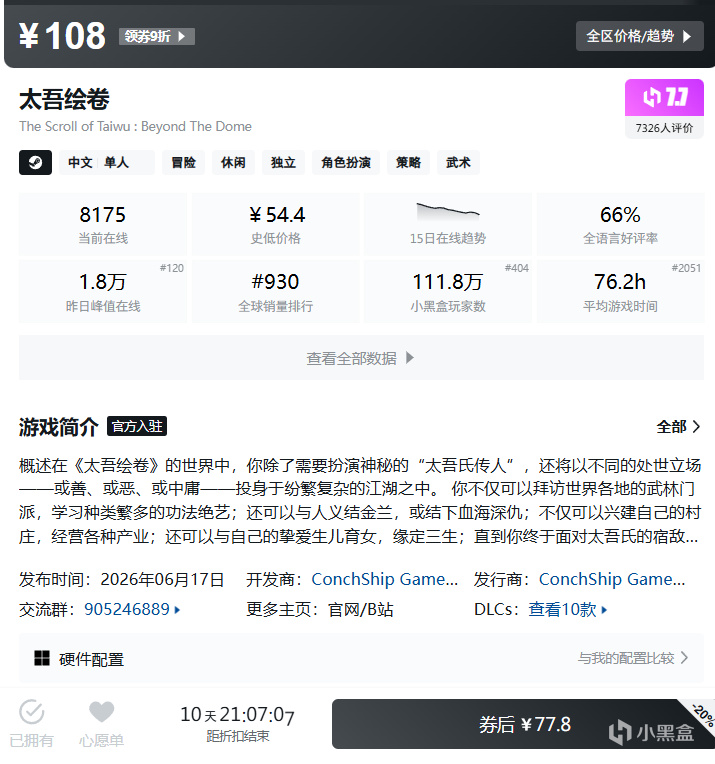The height and width of the screenshot is (764, 715).
Task: Add to wishlist with the 心愿单 heart
Action: point(101,712)
